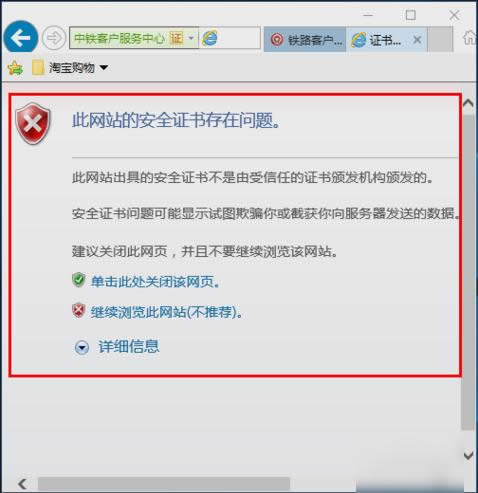Click the 单击此处关闭该网页 link

[x=155, y=282]
